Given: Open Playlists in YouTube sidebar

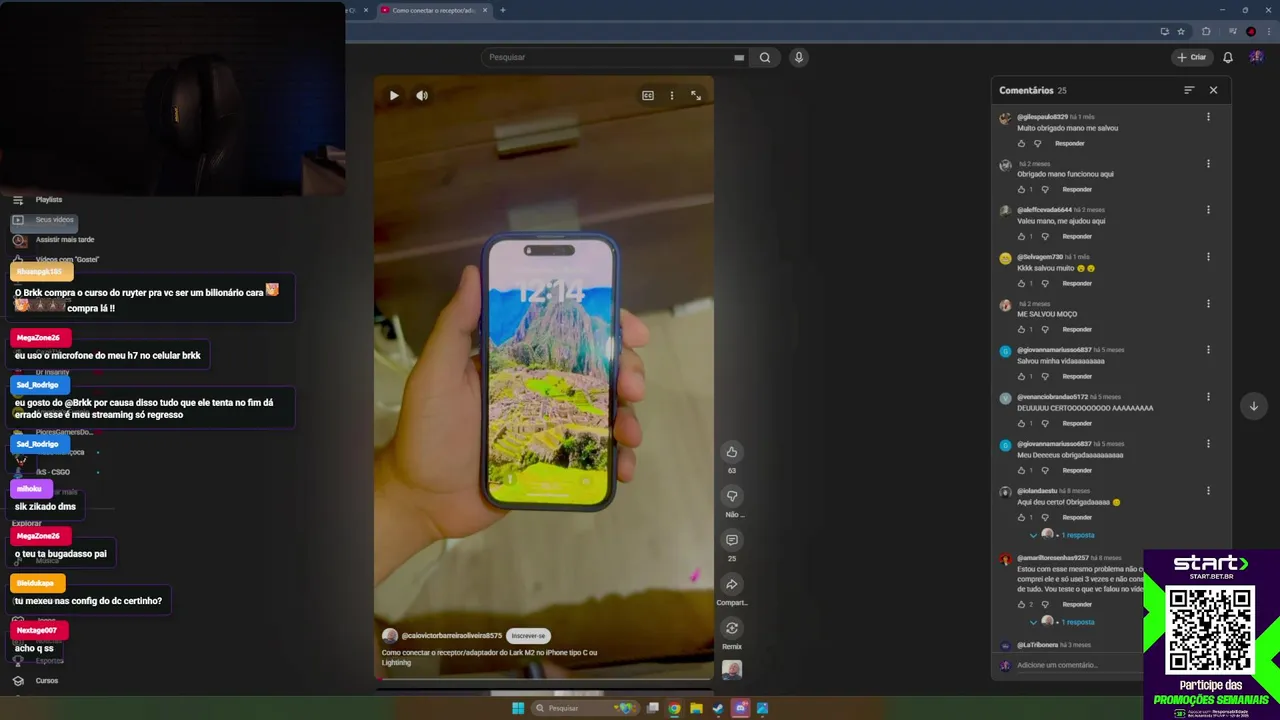Looking at the screenshot, I should [48, 200].
